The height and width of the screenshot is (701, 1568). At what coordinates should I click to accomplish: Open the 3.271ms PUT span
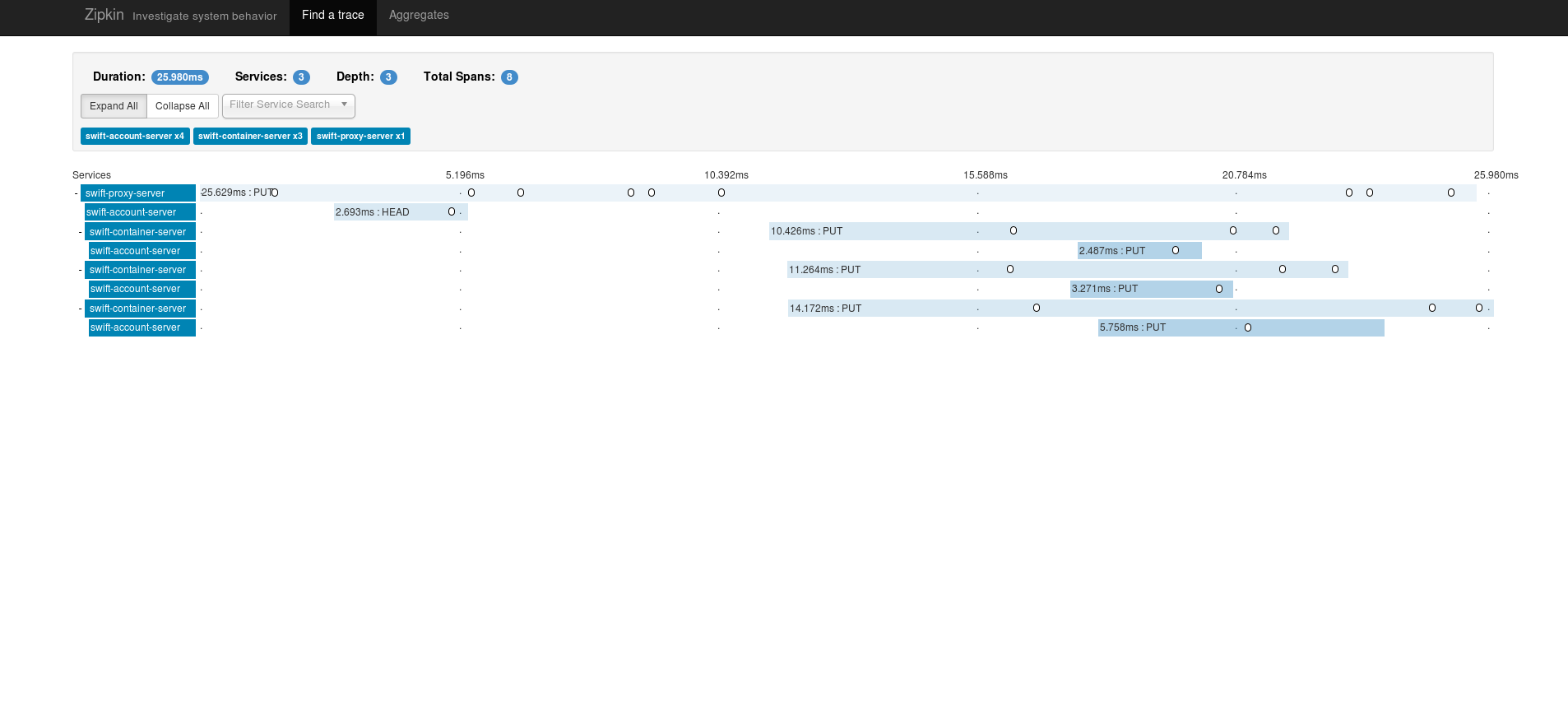pos(1150,289)
